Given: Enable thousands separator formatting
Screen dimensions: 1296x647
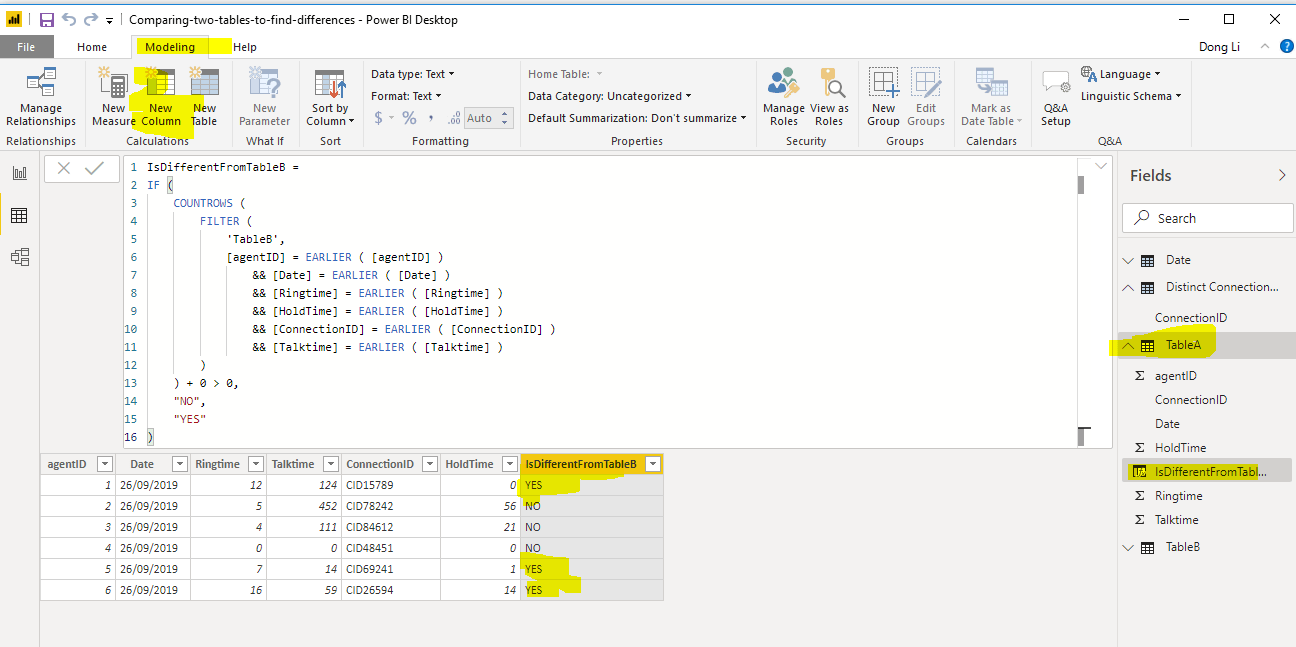Looking at the screenshot, I should [x=433, y=117].
